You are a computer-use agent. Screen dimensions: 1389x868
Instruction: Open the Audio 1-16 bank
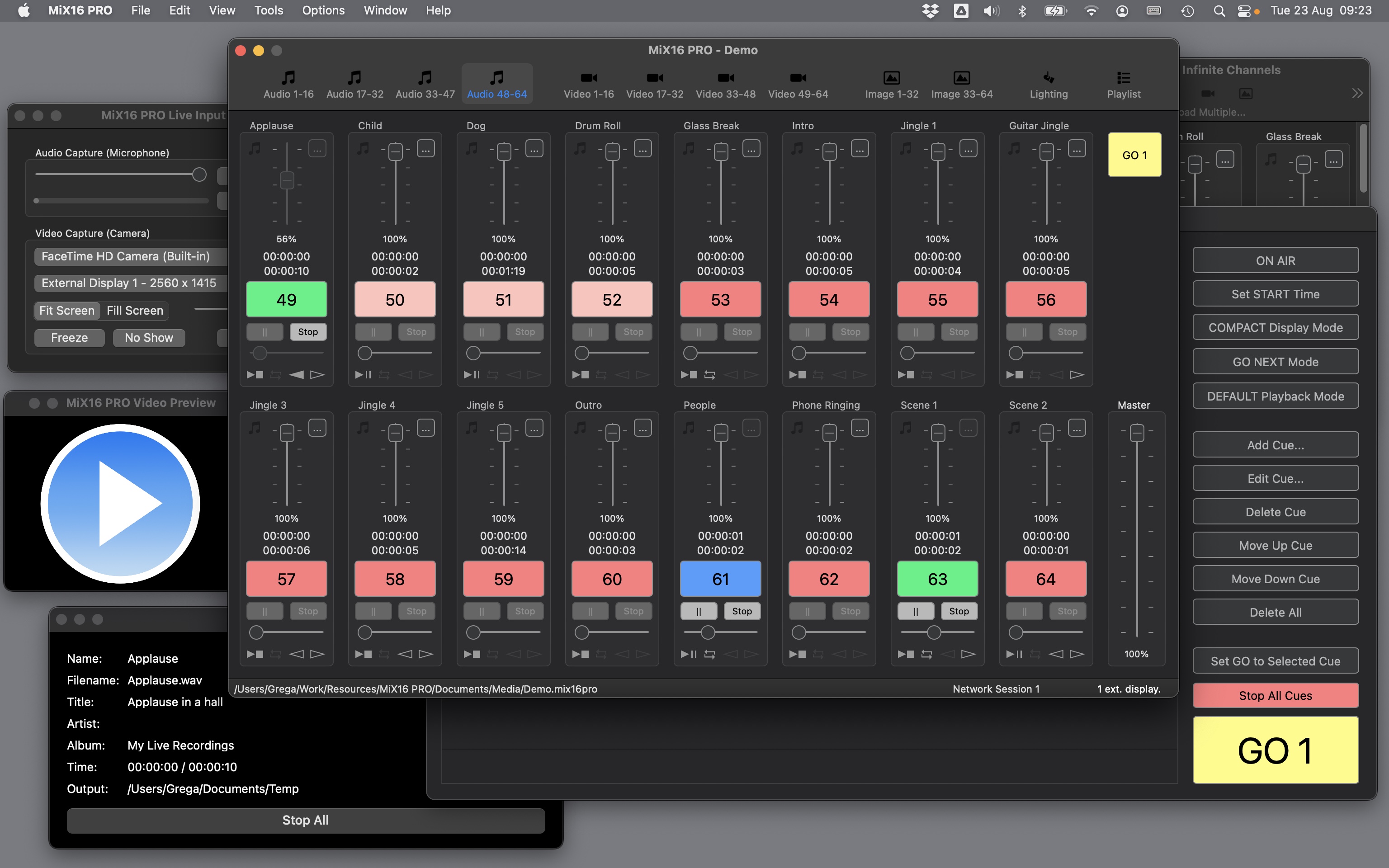[288, 84]
